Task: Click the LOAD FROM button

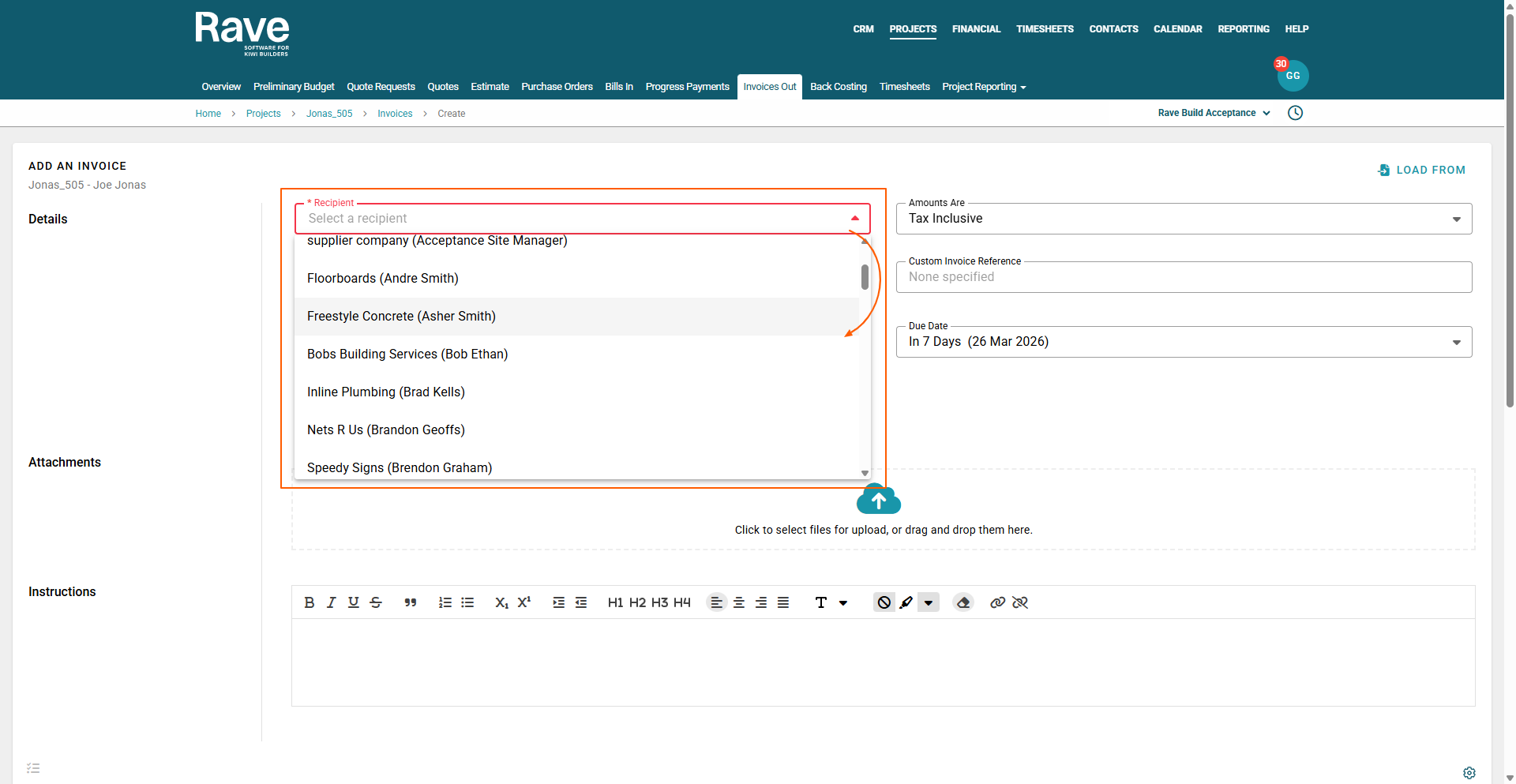Action: 1422,170
